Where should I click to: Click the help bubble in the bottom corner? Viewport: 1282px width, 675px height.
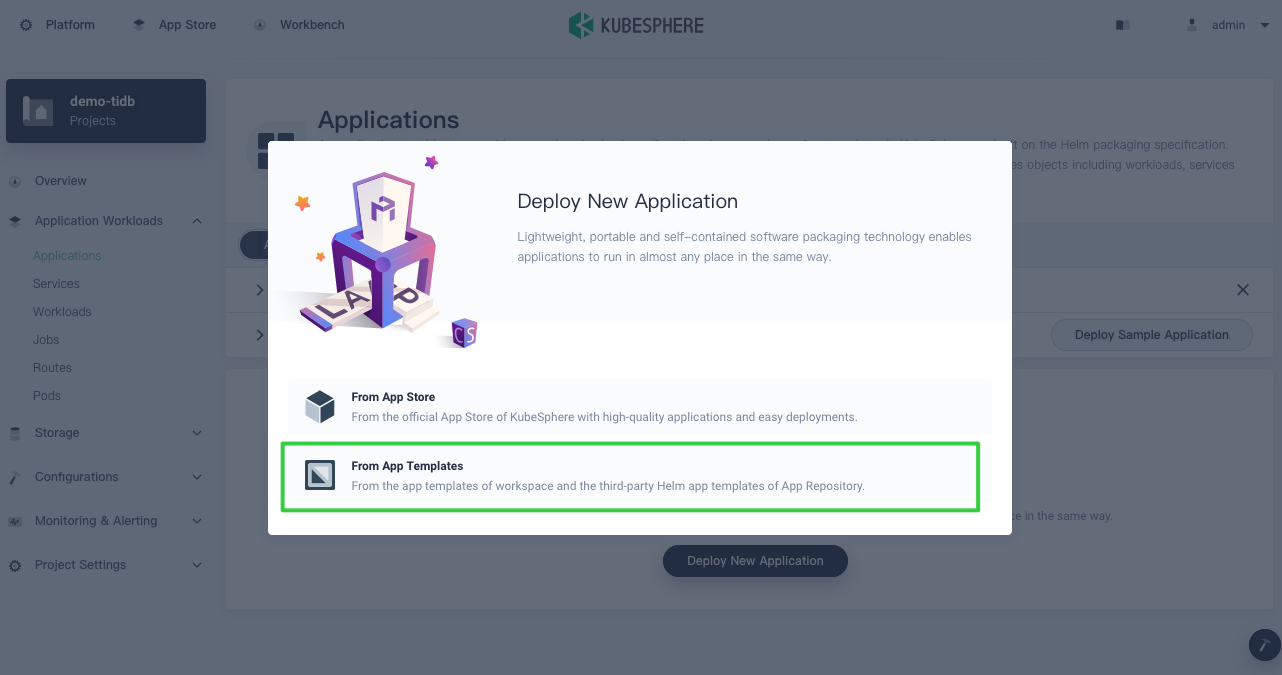pyautogui.click(x=1263, y=645)
